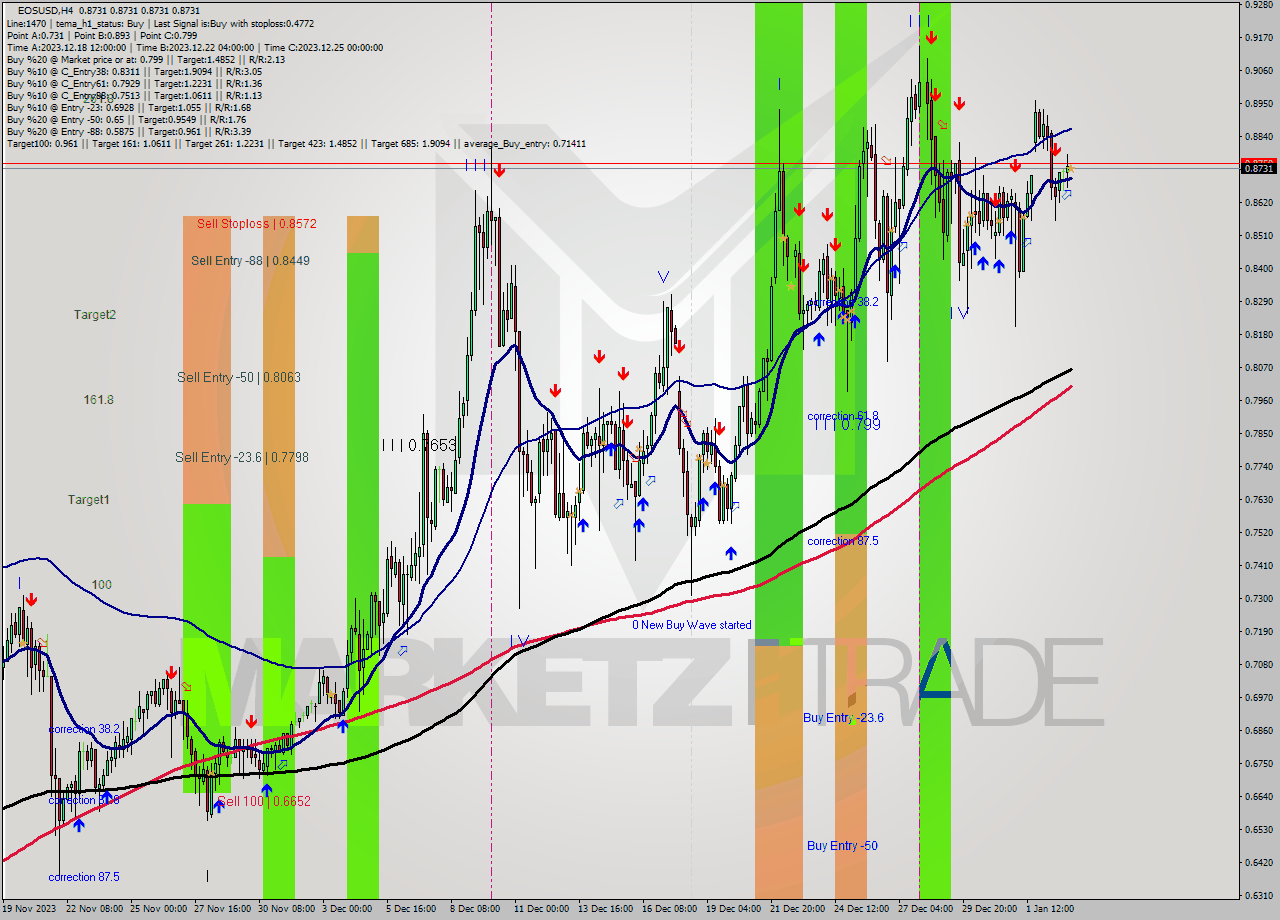The height and width of the screenshot is (920, 1280).
Task: Click the 'Target2' chart label
Action: pyautogui.click(x=94, y=314)
